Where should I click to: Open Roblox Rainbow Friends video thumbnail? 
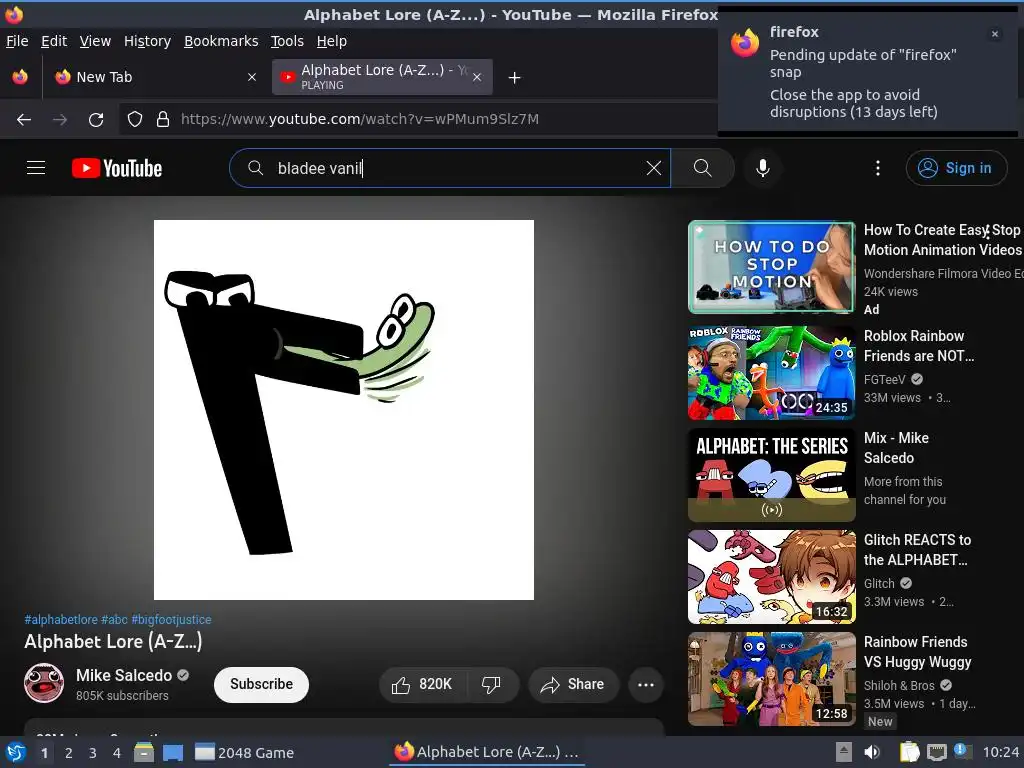(x=771, y=373)
